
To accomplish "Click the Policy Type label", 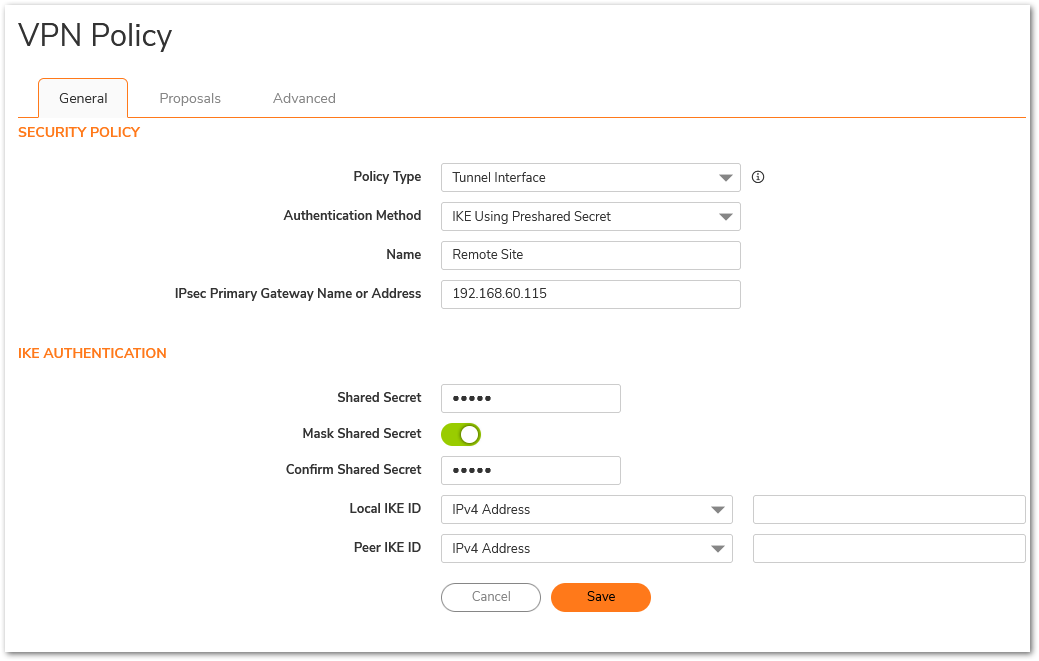I will [x=387, y=176].
